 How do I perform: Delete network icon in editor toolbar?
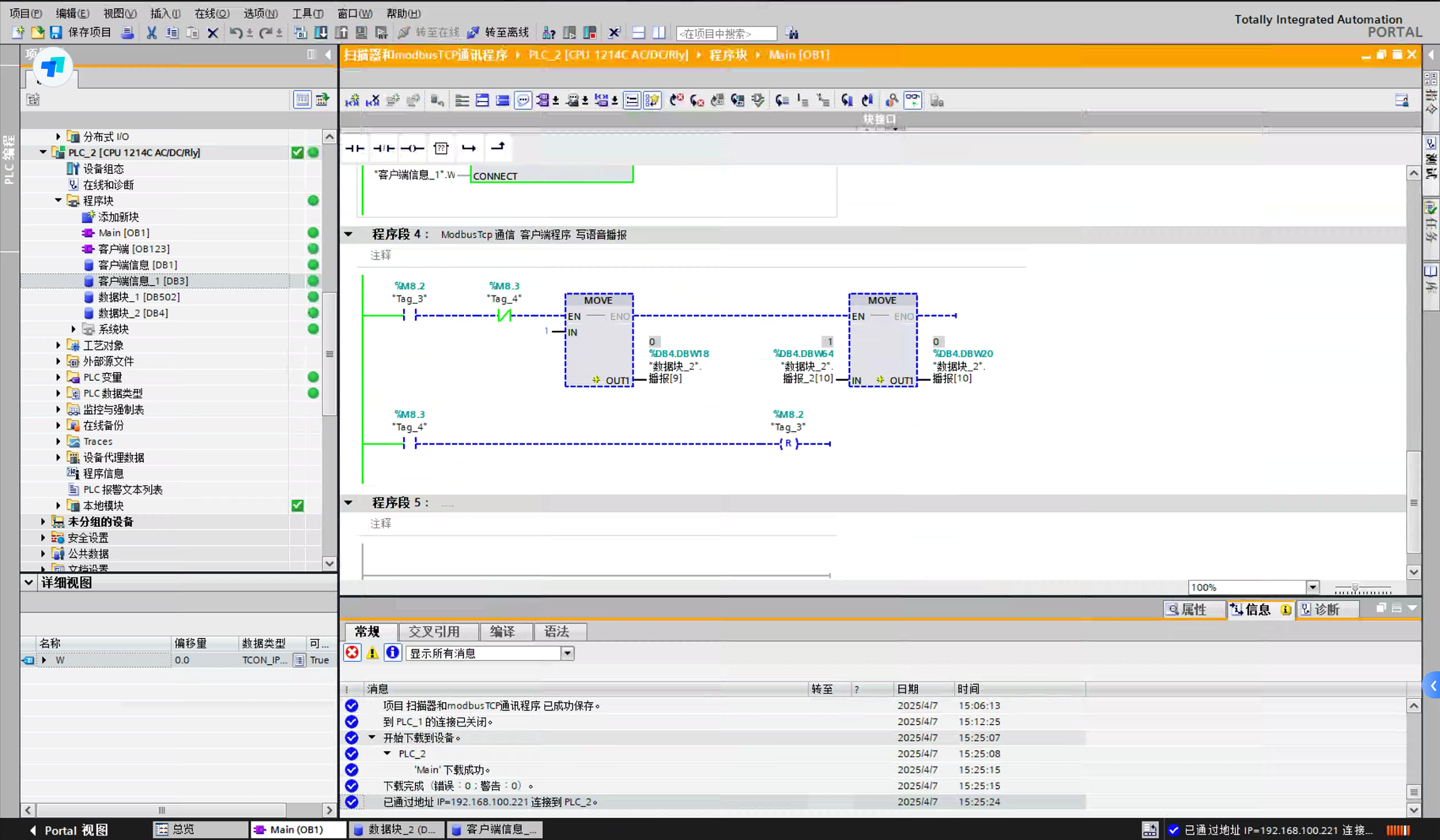tap(373, 101)
